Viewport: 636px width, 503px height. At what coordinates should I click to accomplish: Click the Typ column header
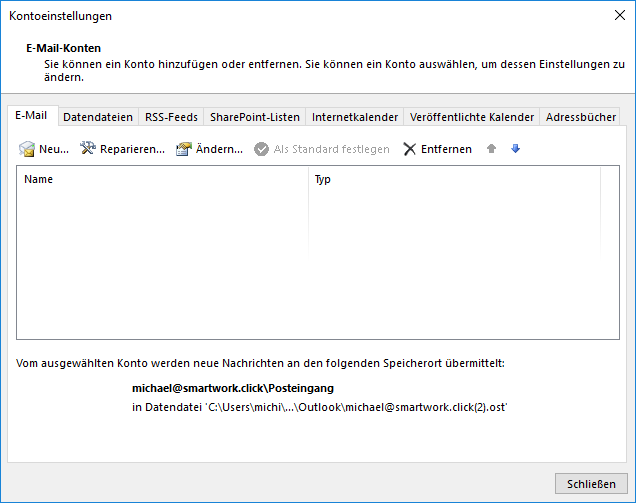pos(450,180)
